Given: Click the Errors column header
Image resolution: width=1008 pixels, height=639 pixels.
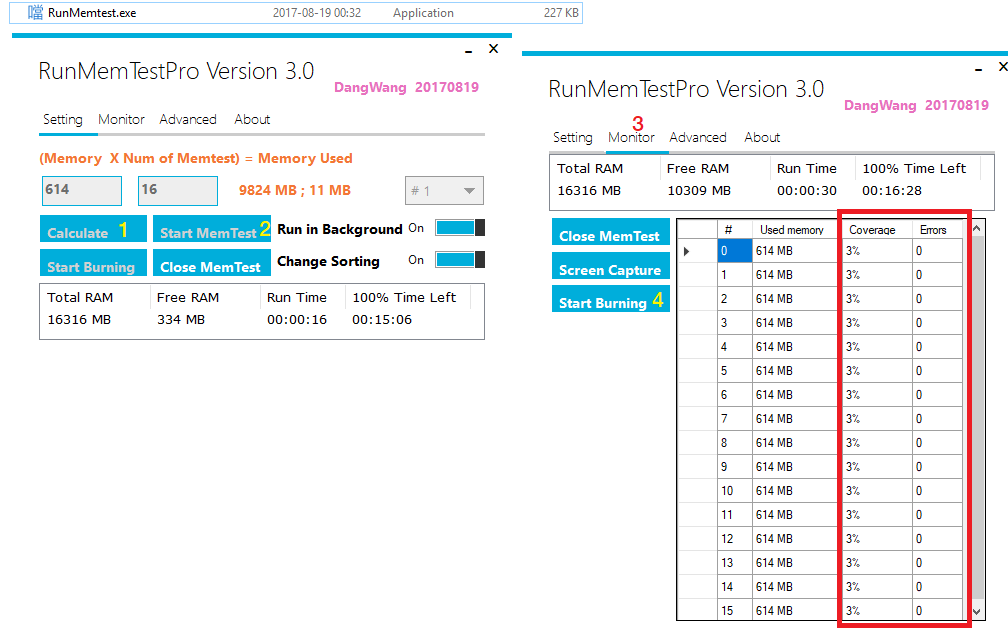Looking at the screenshot, I should [x=937, y=230].
